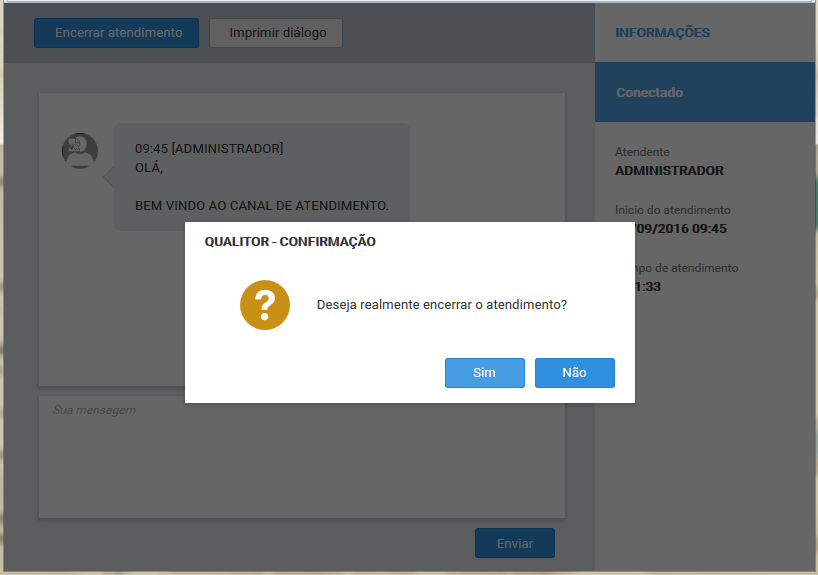This screenshot has height=575, width=818.
Task: Click the Imprimir diálogo button
Action: tap(277, 33)
